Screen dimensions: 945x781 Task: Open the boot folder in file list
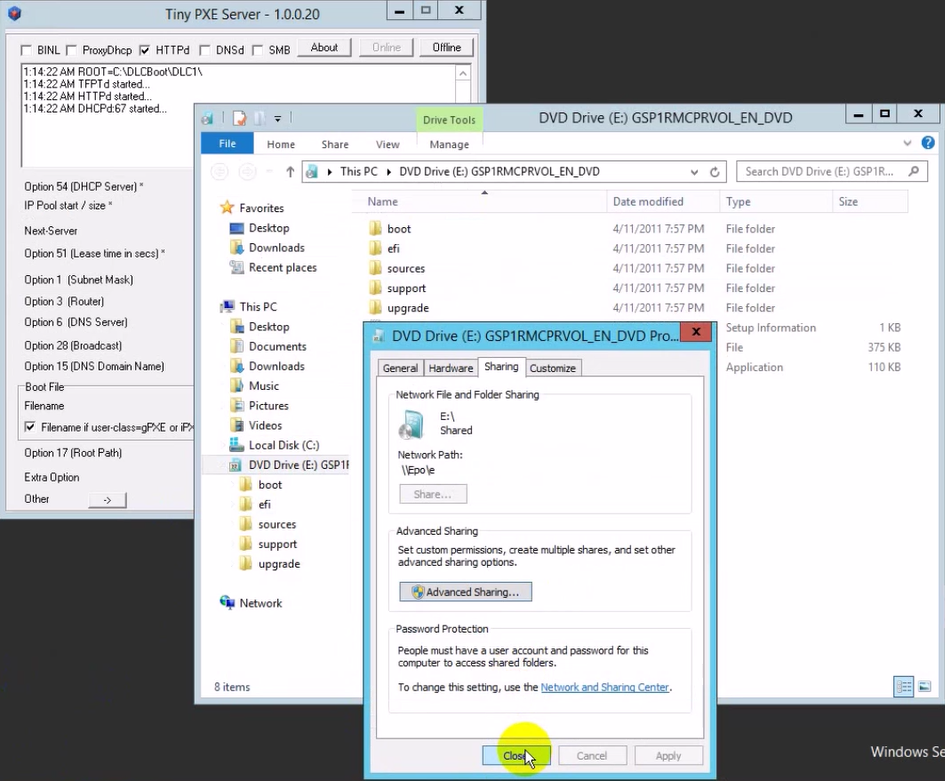click(x=399, y=229)
